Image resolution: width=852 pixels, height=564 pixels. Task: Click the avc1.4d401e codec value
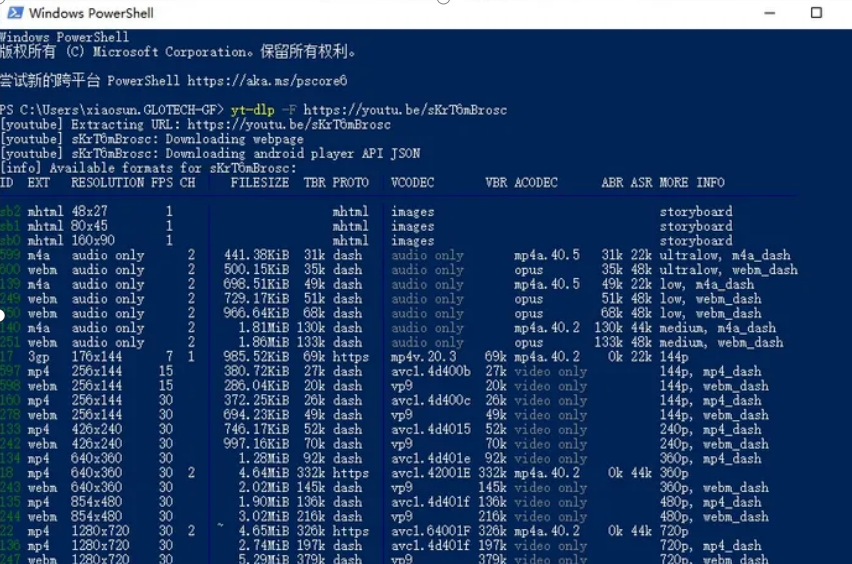click(x=431, y=459)
